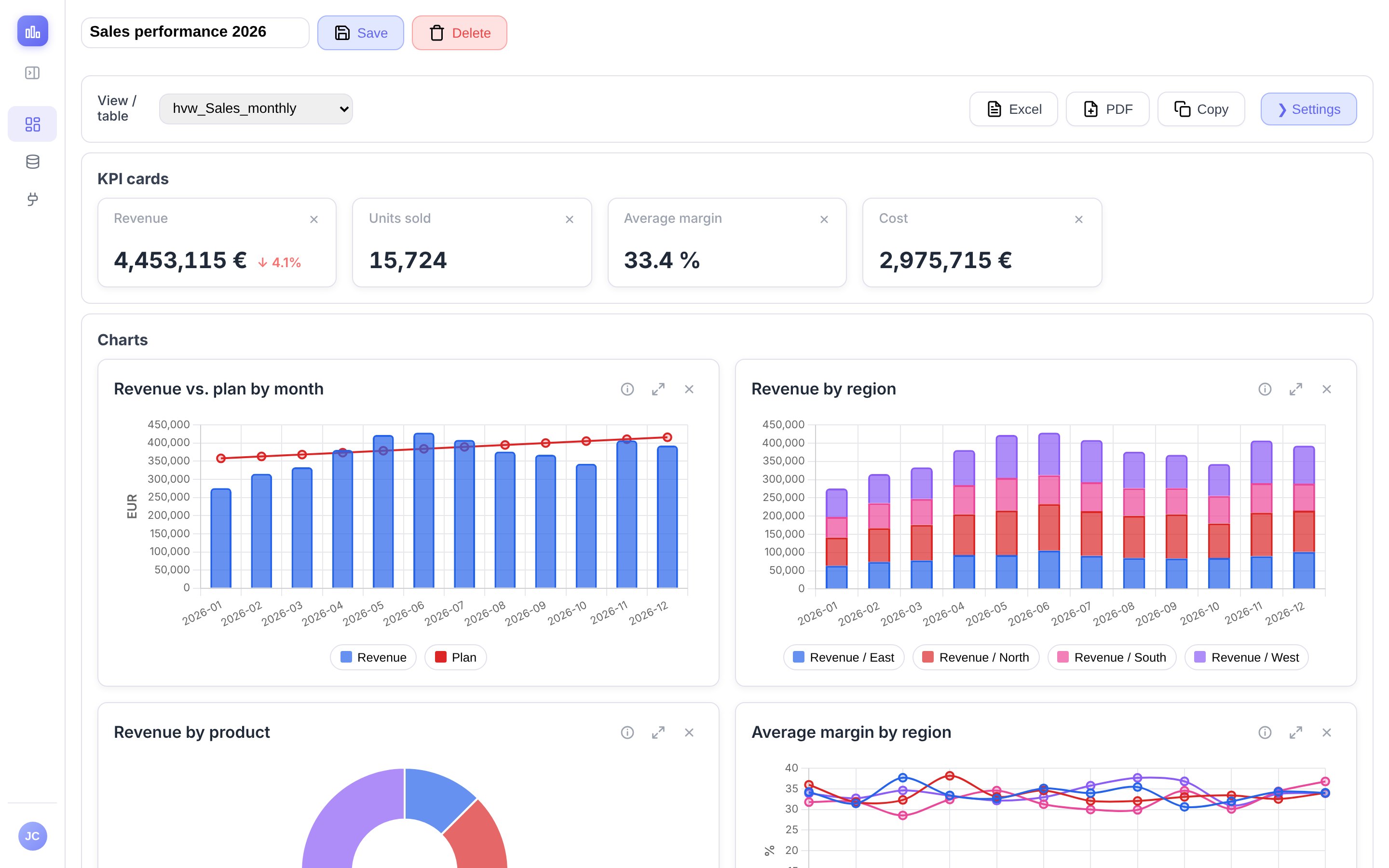The width and height of the screenshot is (1389, 868).
Task: Remove the Cost KPI card
Action: [x=1079, y=219]
